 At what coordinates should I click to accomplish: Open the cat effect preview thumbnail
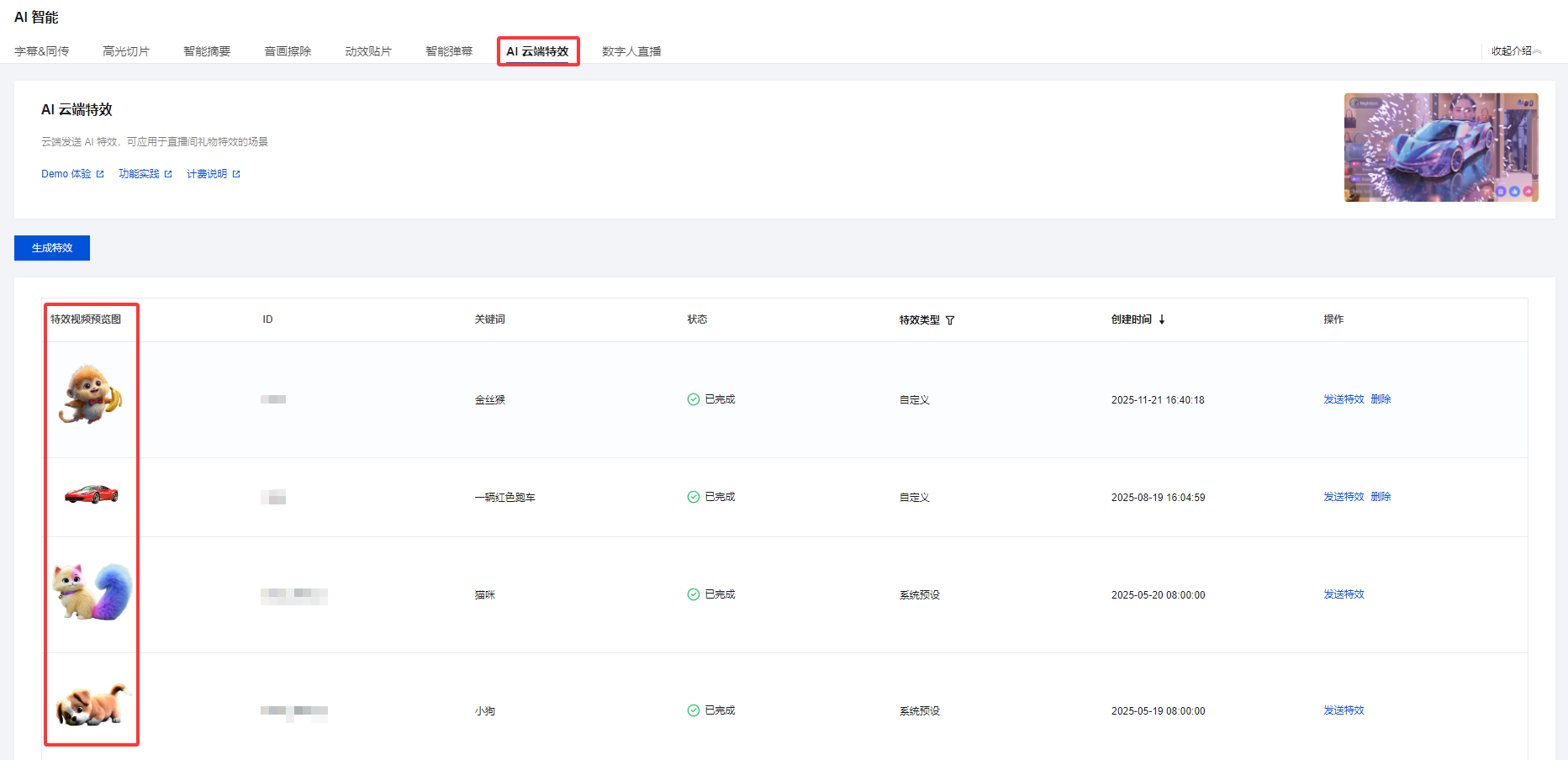point(92,592)
